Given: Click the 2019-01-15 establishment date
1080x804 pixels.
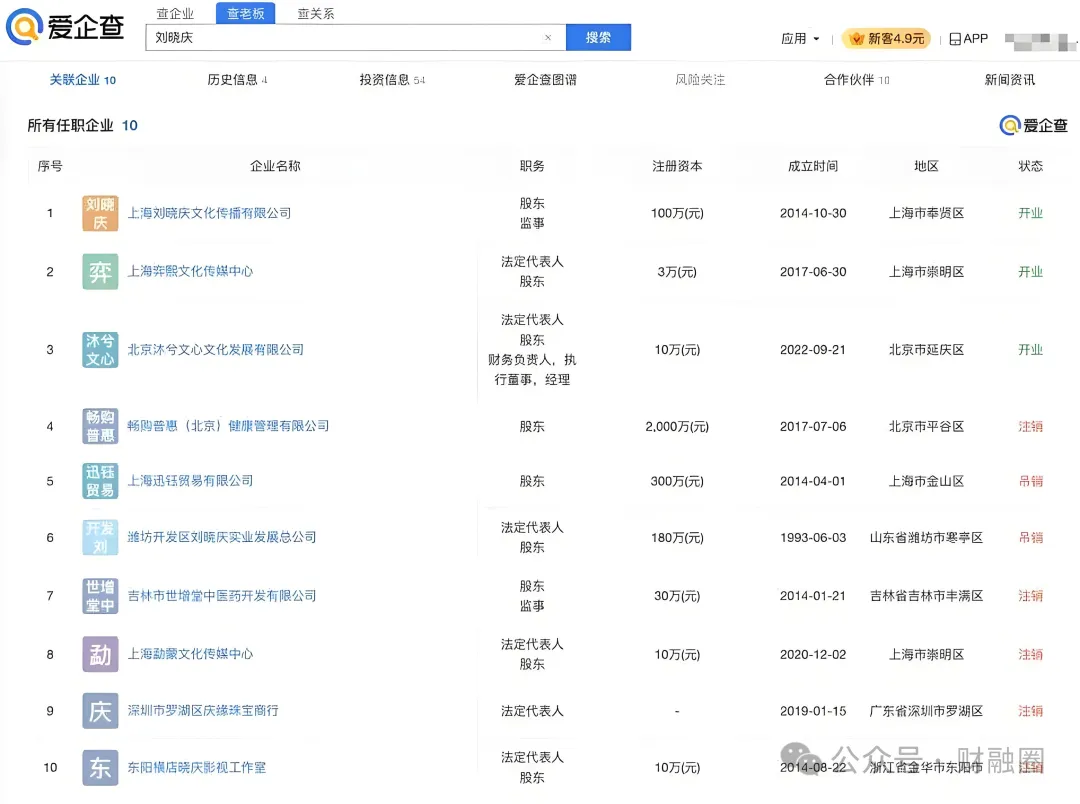Looking at the screenshot, I should pos(813,711).
